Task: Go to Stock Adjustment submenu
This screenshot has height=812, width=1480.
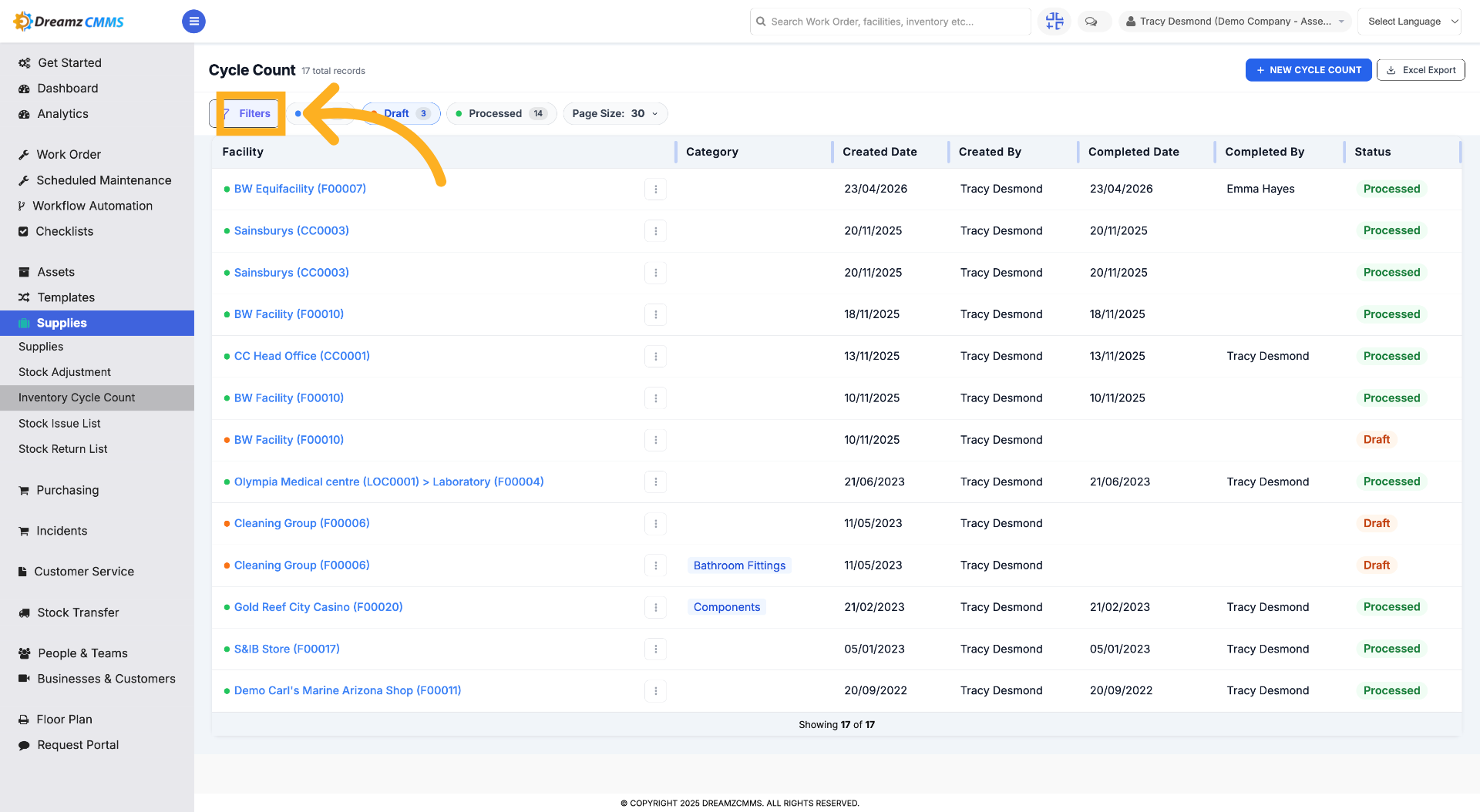Action: [x=65, y=372]
